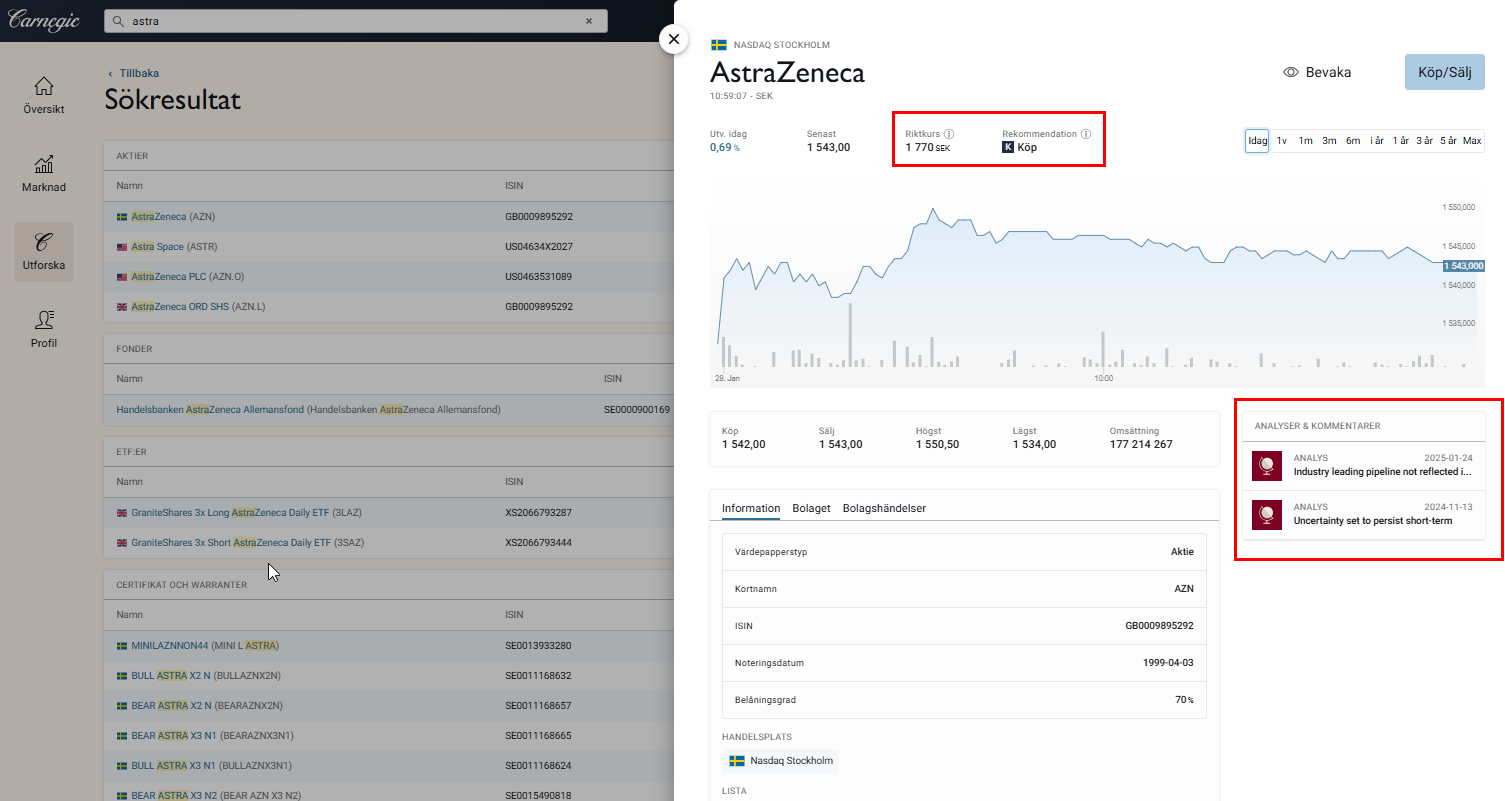This screenshot has width=1505, height=801.
Task: Open BEAR ASTRA X3 N2 certificate
Action: (x=216, y=796)
